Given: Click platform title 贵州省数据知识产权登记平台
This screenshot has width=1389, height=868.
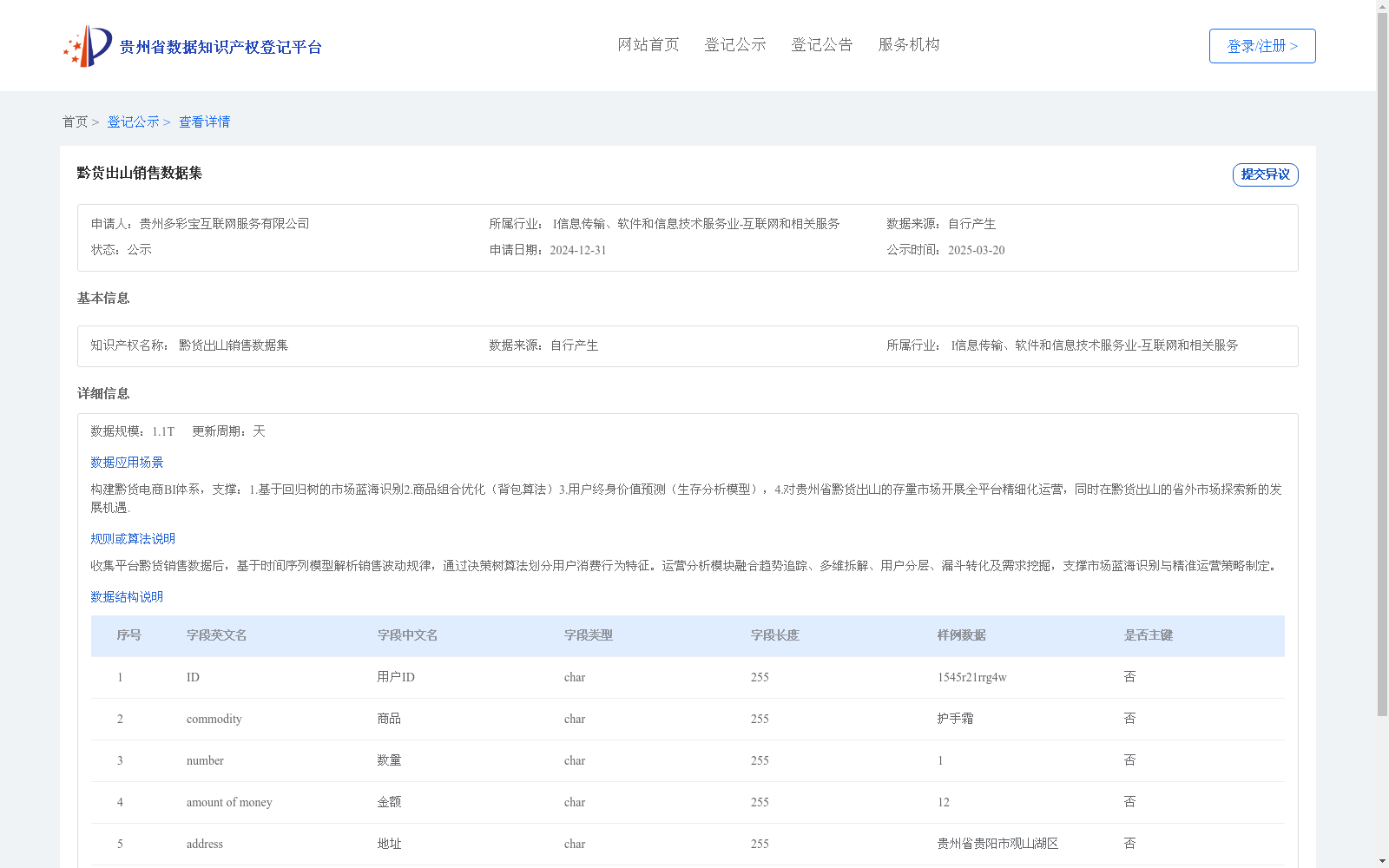Looking at the screenshot, I should coord(221,47).
